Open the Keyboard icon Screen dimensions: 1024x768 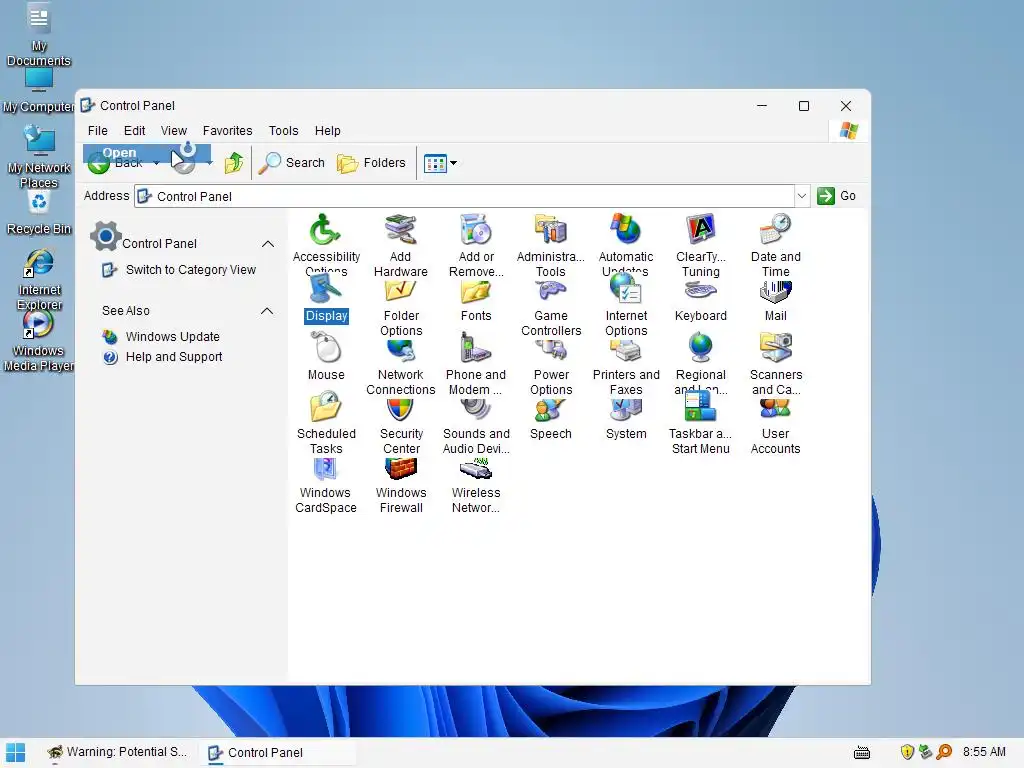coord(701,291)
